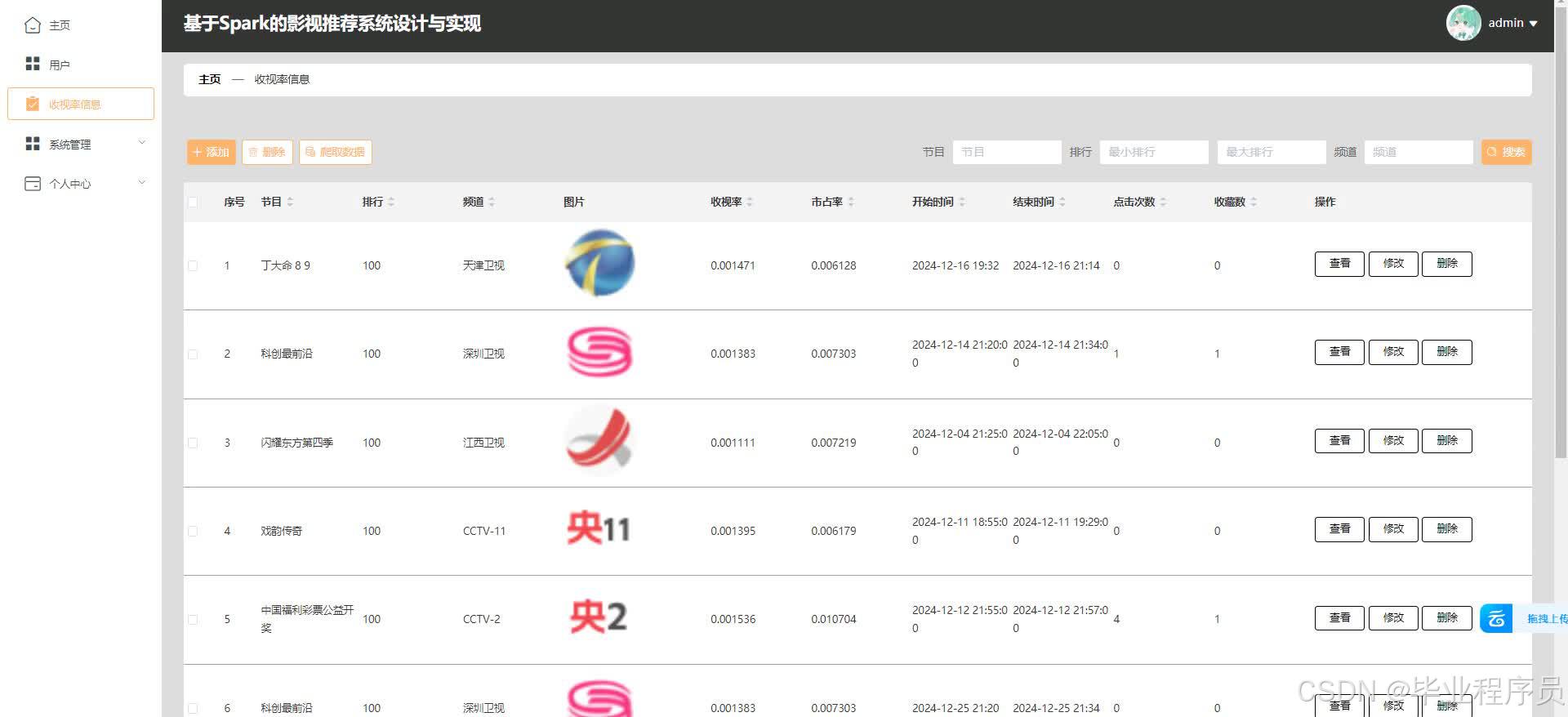Click 删除 for row 3 闪耀东方第四季
Image resolution: width=1568 pixels, height=717 pixels.
(1447, 441)
